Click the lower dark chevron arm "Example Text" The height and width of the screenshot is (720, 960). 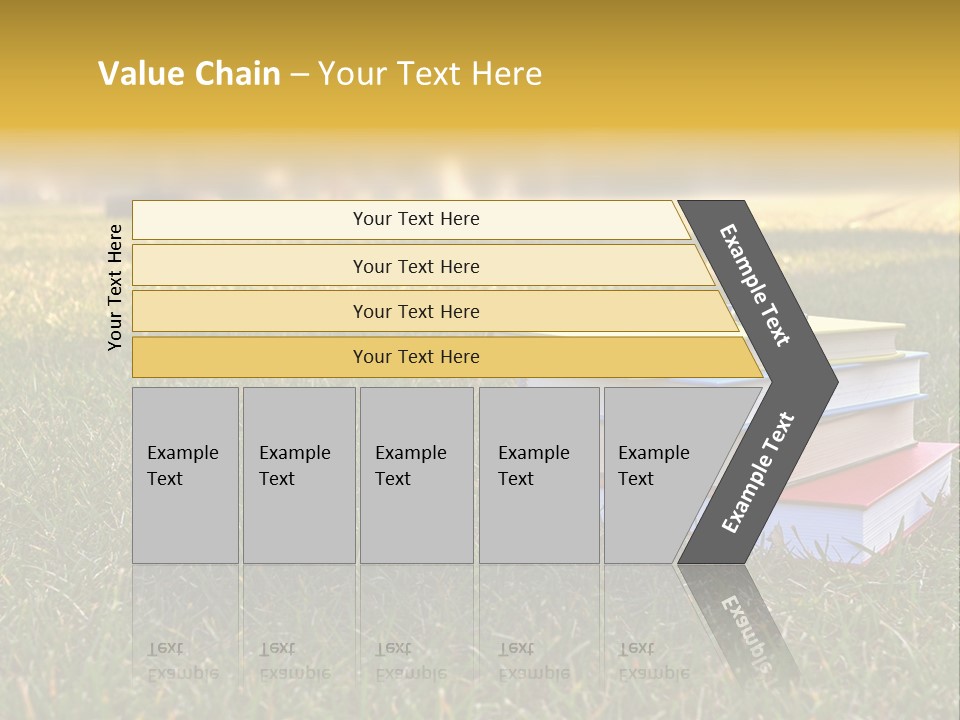click(758, 474)
